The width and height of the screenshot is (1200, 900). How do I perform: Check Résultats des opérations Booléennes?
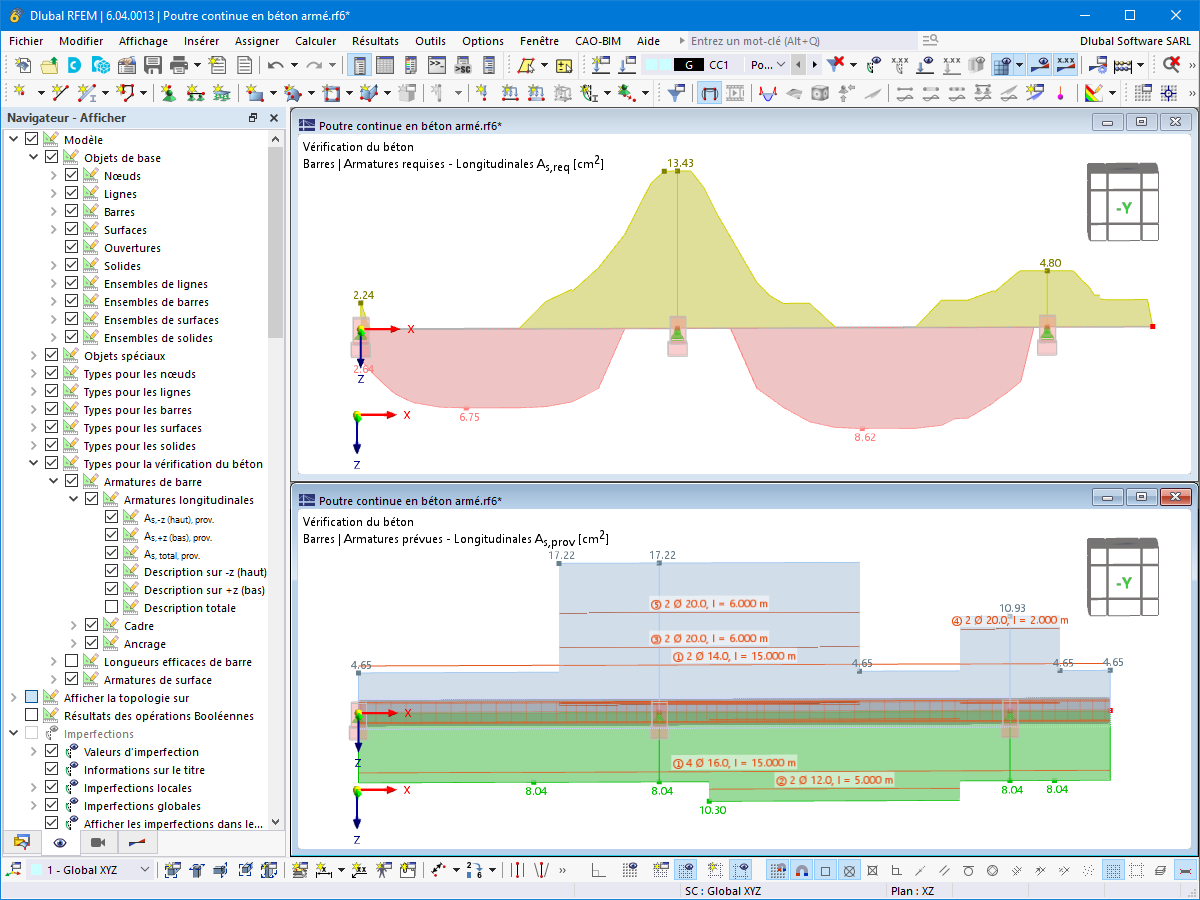coord(32,716)
